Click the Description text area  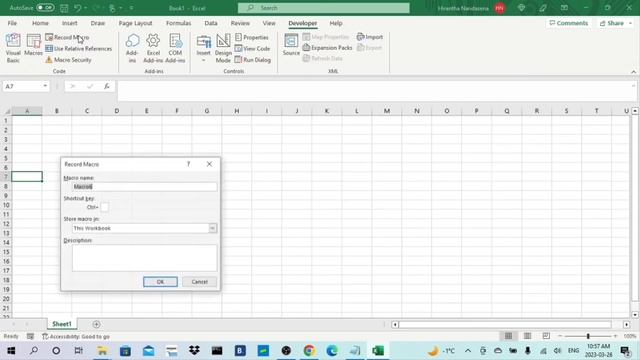tap(144, 258)
